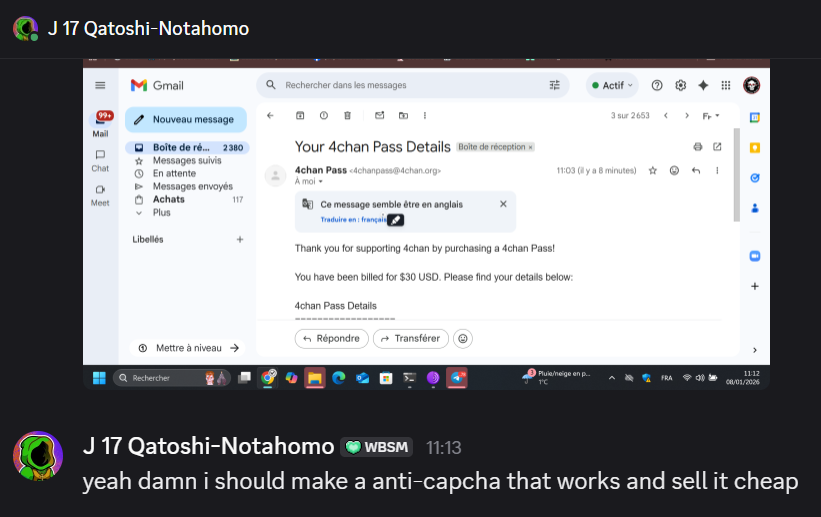Image resolution: width=821 pixels, height=517 pixels.
Task: Go to the older message arrow
Action: [687, 115]
